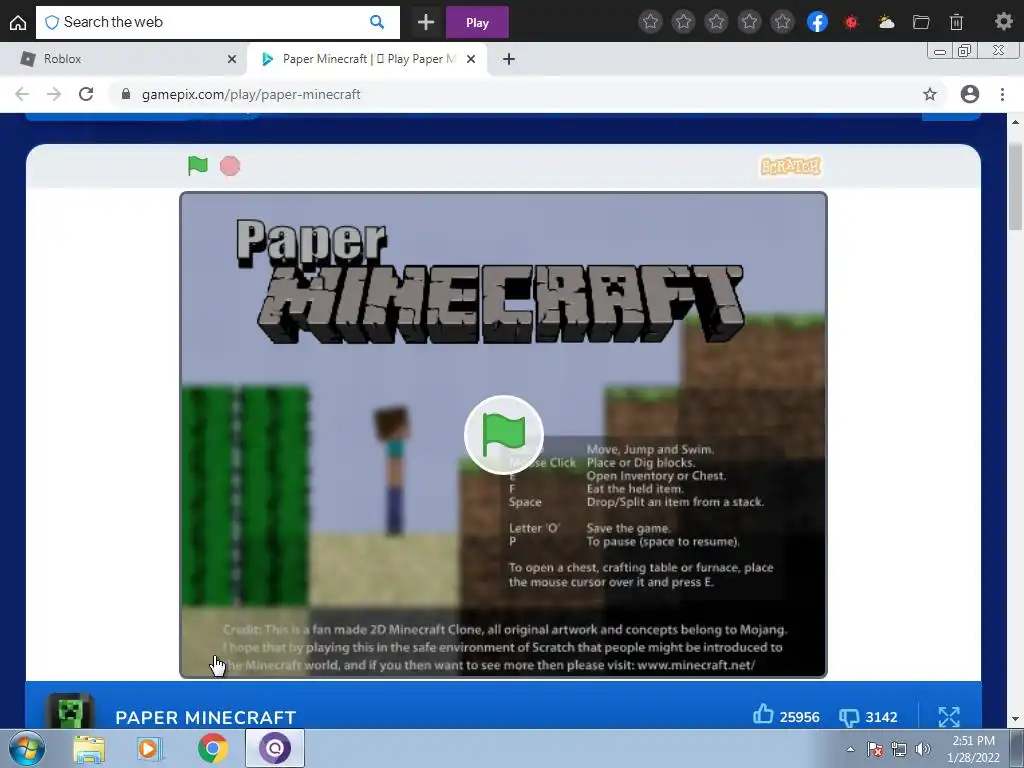Open the Chrome three-dot menu
The image size is (1024, 768).
[1002, 94]
